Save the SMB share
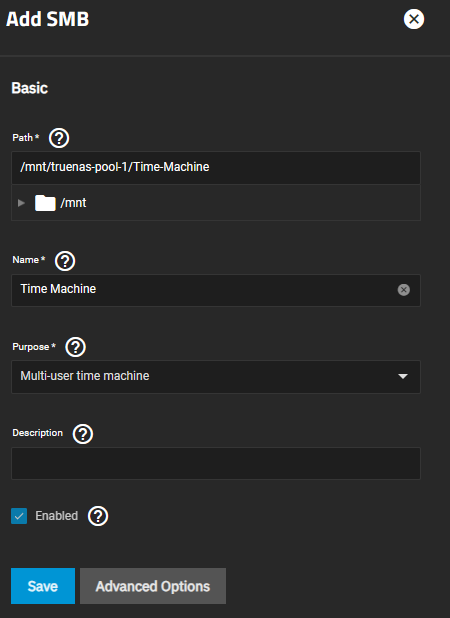Screen dimensions: 450x618 pyautogui.click(x=43, y=586)
